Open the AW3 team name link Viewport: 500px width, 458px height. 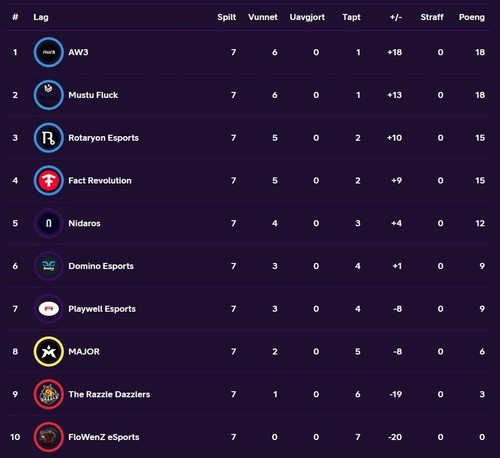click(78, 52)
